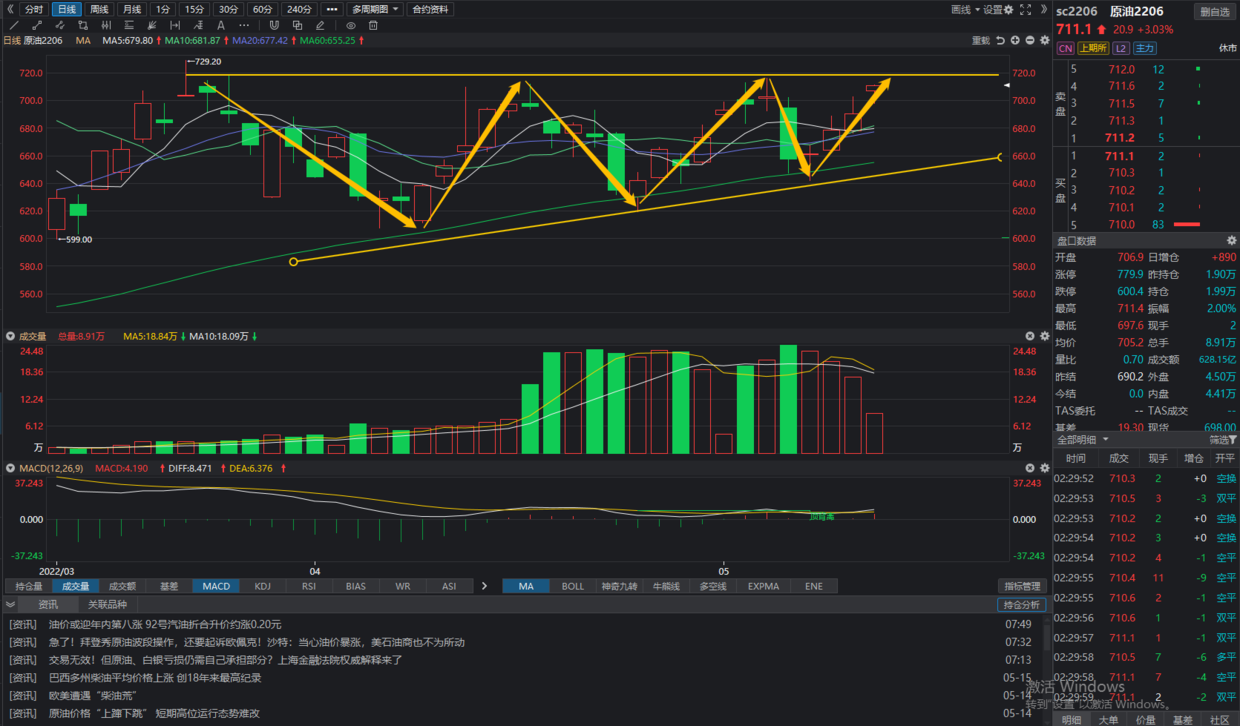Select the parallel channel lines tool
1240x726 pixels.
click(106, 25)
